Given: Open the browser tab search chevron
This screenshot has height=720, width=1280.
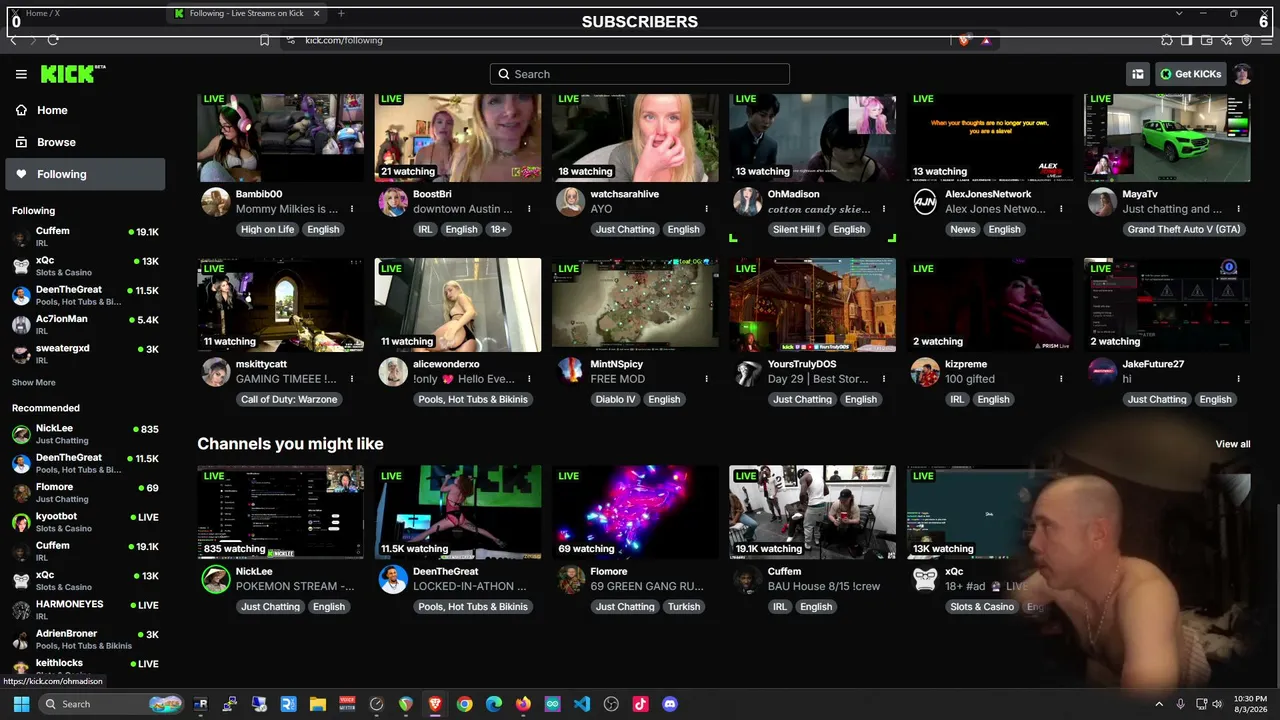Looking at the screenshot, I should pyautogui.click(x=1179, y=13).
